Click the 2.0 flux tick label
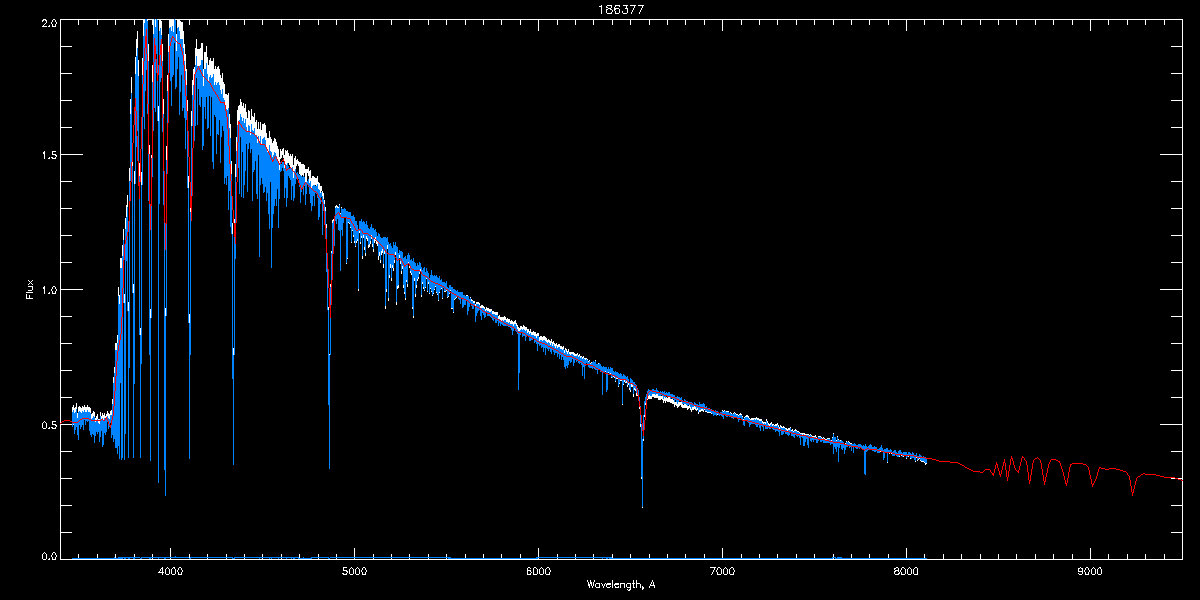This screenshot has height=600, width=1200. click(x=47, y=21)
